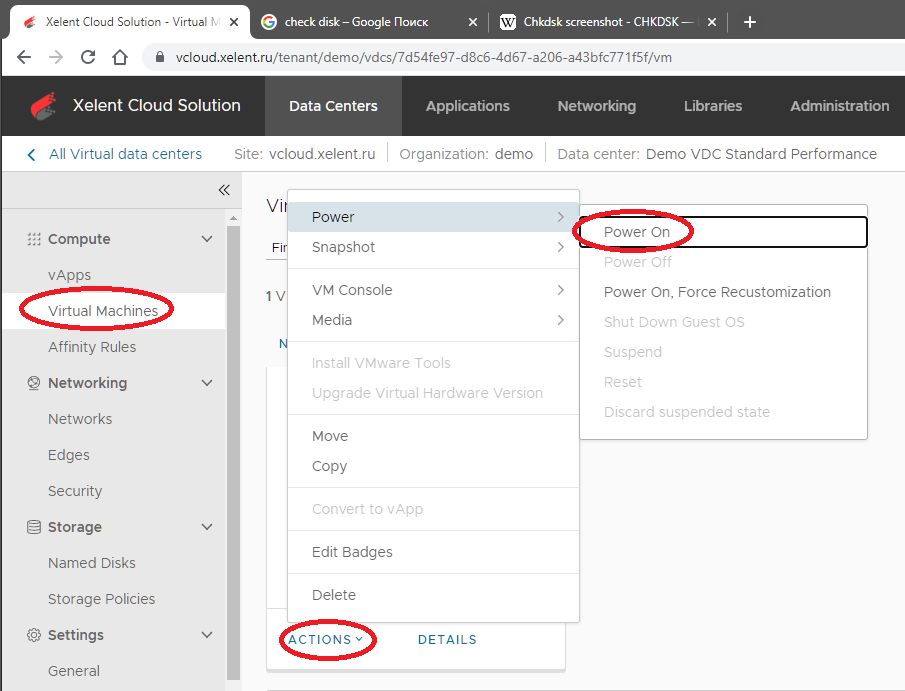
Task: Open the ACTIONS dropdown
Action: [326, 640]
